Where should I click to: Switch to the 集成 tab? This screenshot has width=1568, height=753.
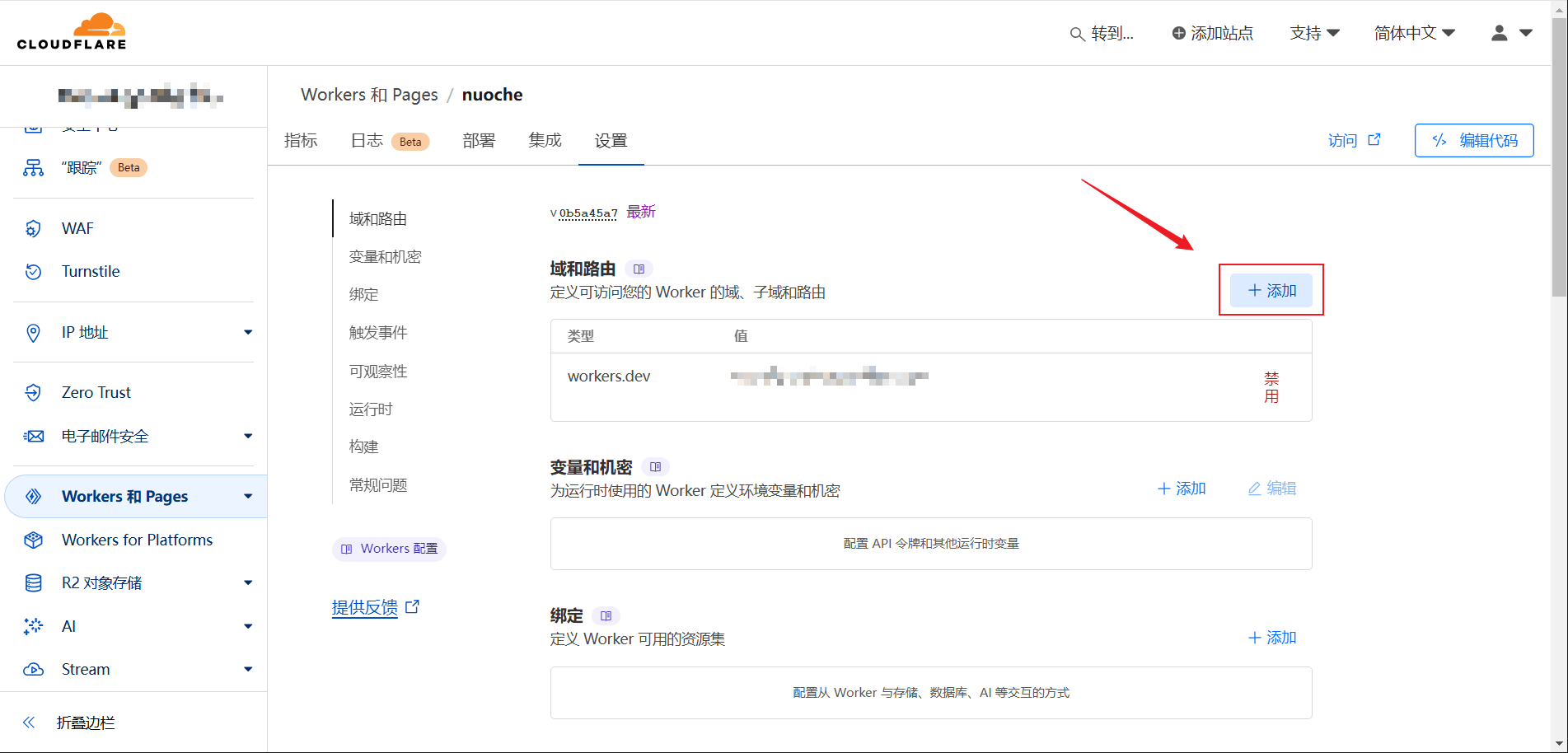pos(545,140)
